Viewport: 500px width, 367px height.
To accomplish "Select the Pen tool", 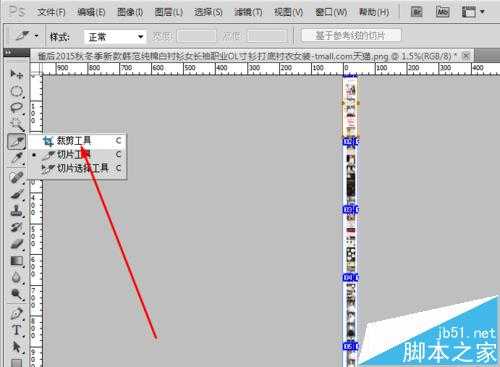I will point(16,313).
